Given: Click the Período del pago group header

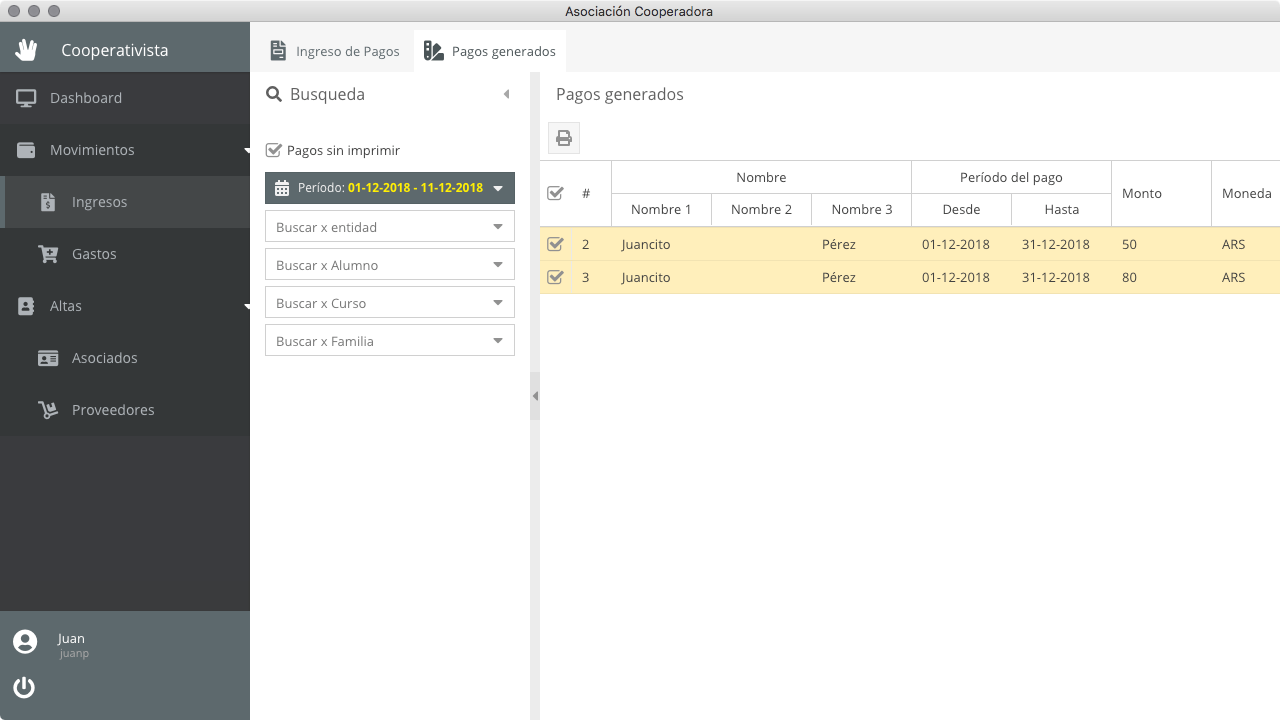Looking at the screenshot, I should (1011, 177).
